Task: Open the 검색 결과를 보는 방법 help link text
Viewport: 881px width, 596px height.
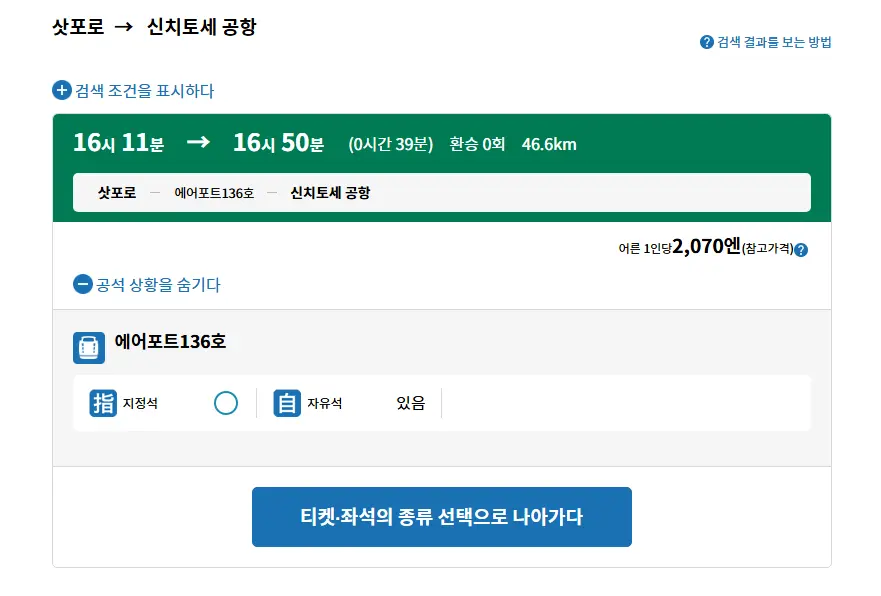Action: [774, 42]
